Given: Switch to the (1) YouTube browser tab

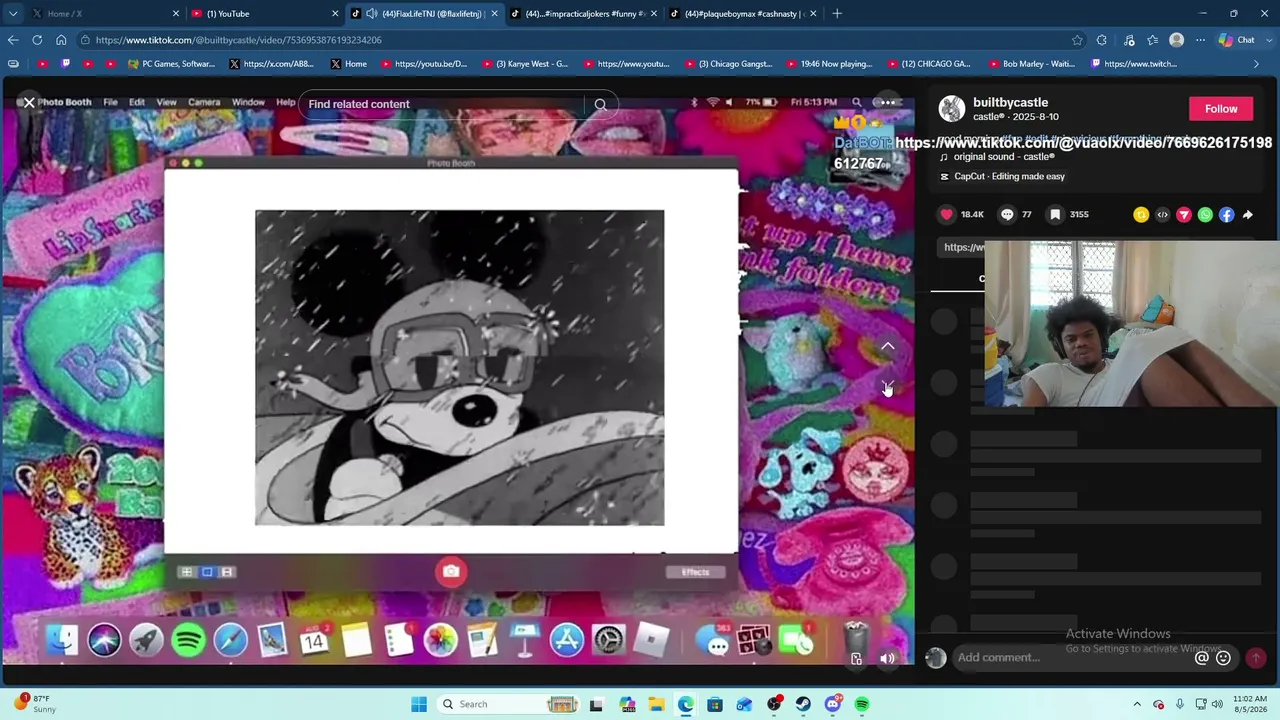Looking at the screenshot, I should (263, 13).
